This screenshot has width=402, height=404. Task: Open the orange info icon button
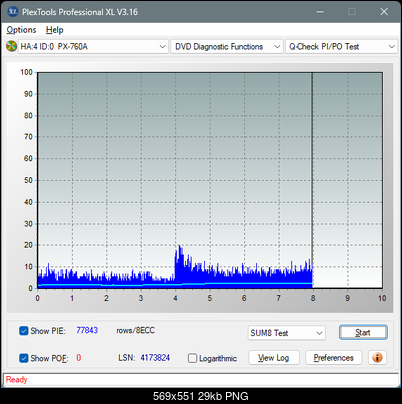(x=377, y=358)
